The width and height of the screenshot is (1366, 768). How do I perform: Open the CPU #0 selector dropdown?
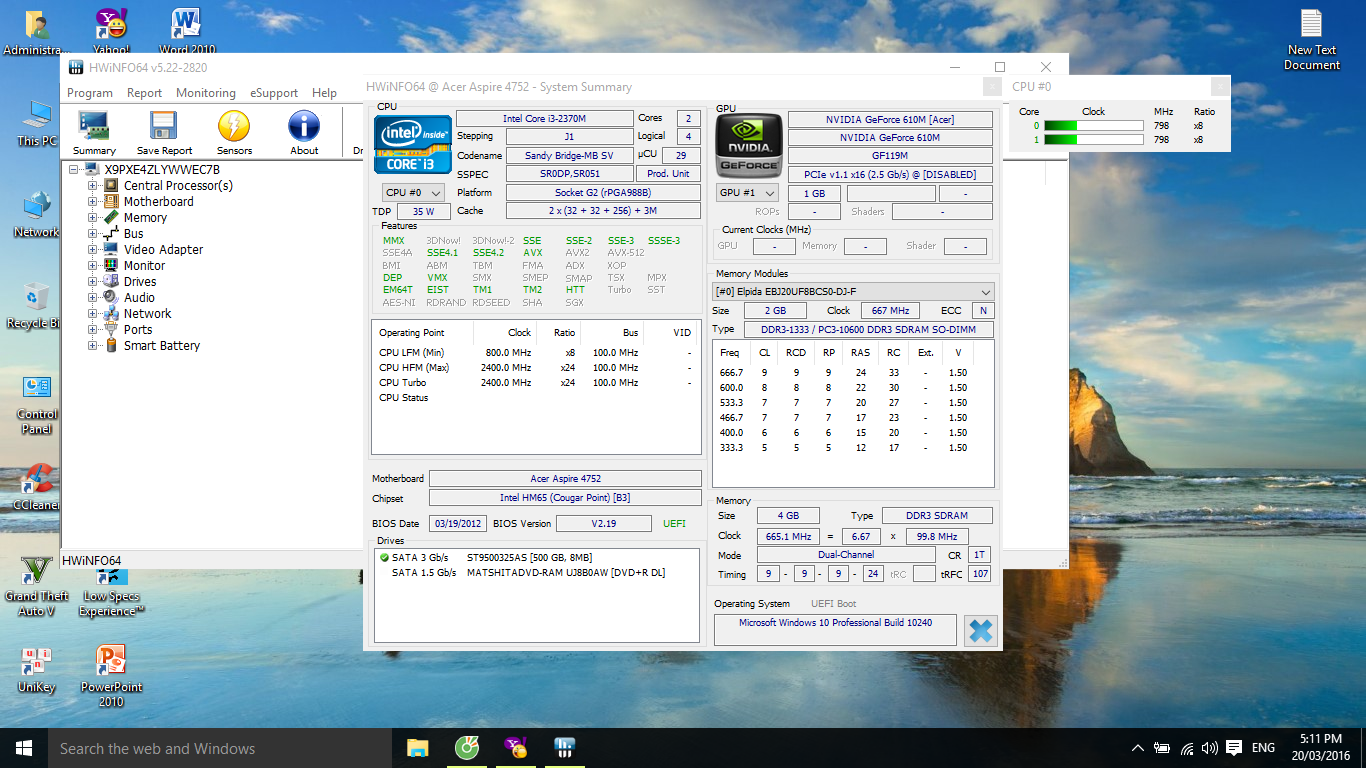413,192
